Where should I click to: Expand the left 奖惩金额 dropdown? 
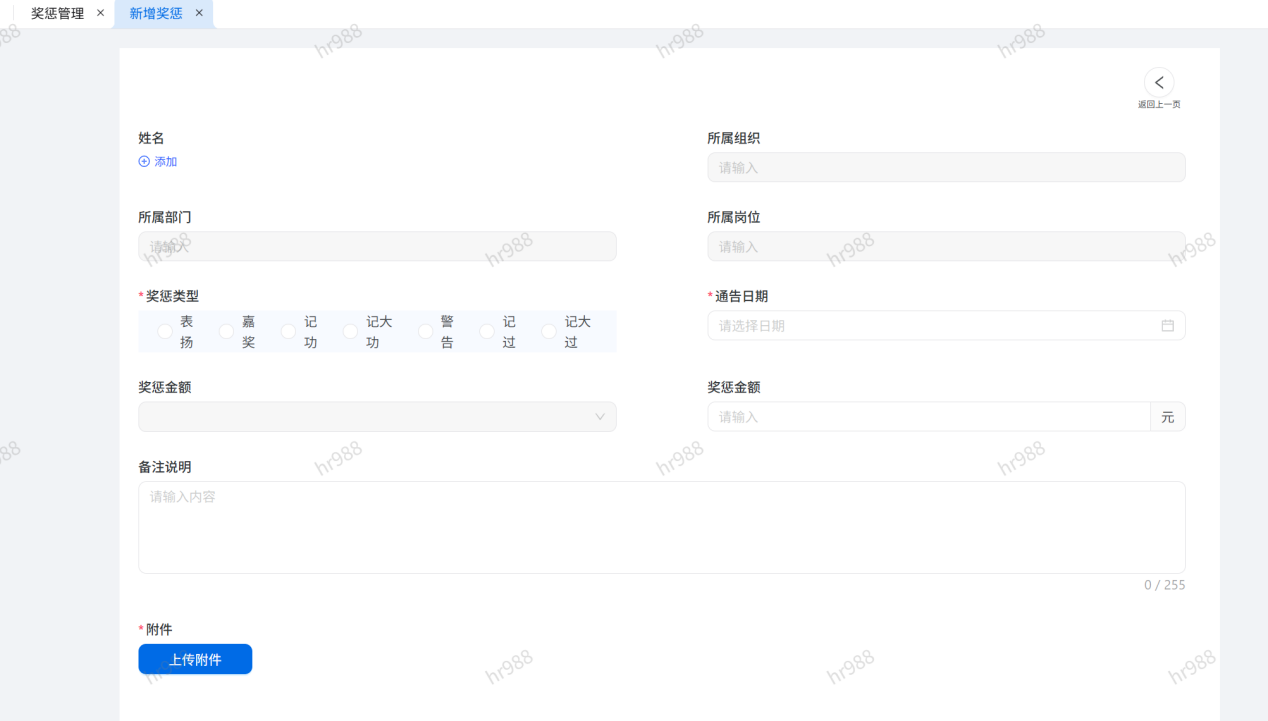click(x=377, y=417)
